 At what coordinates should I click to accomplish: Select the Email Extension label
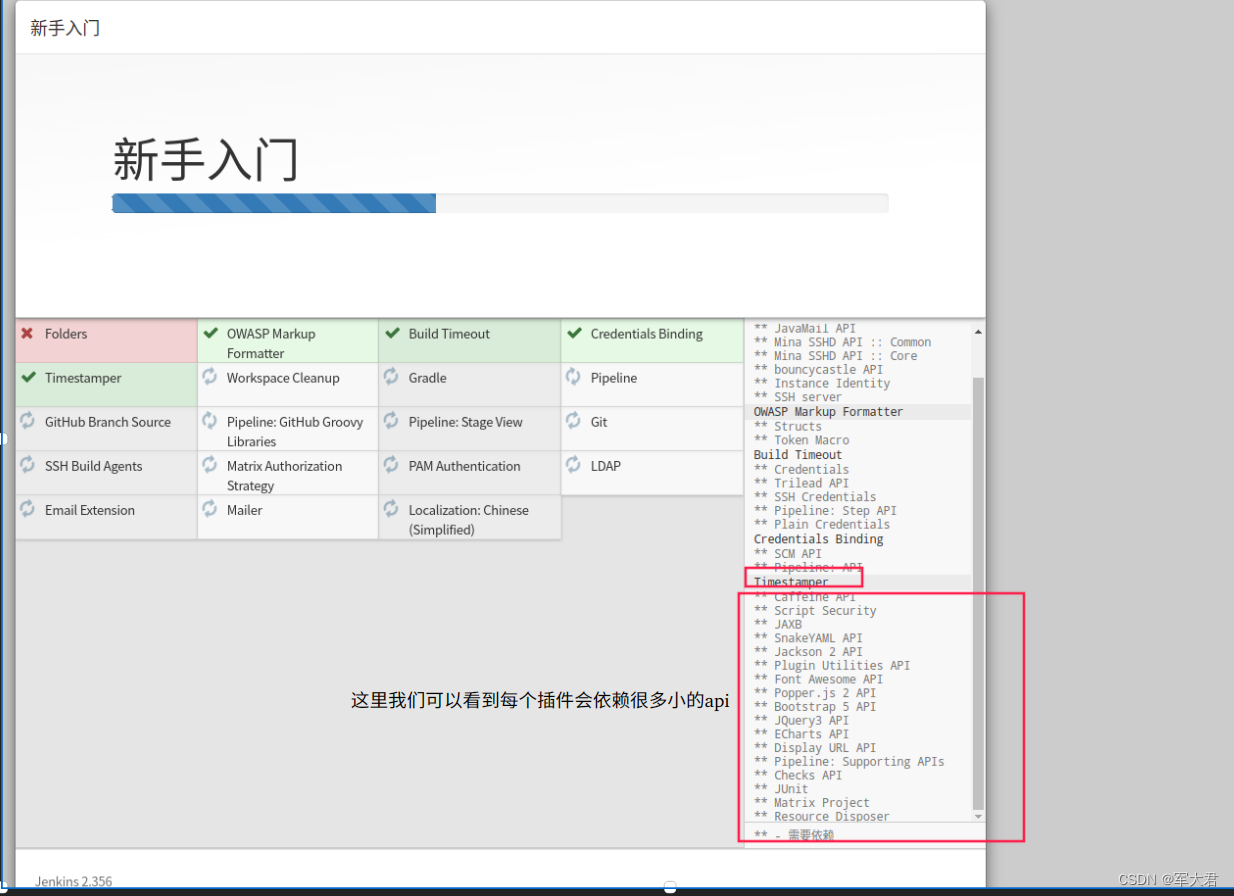click(90, 510)
